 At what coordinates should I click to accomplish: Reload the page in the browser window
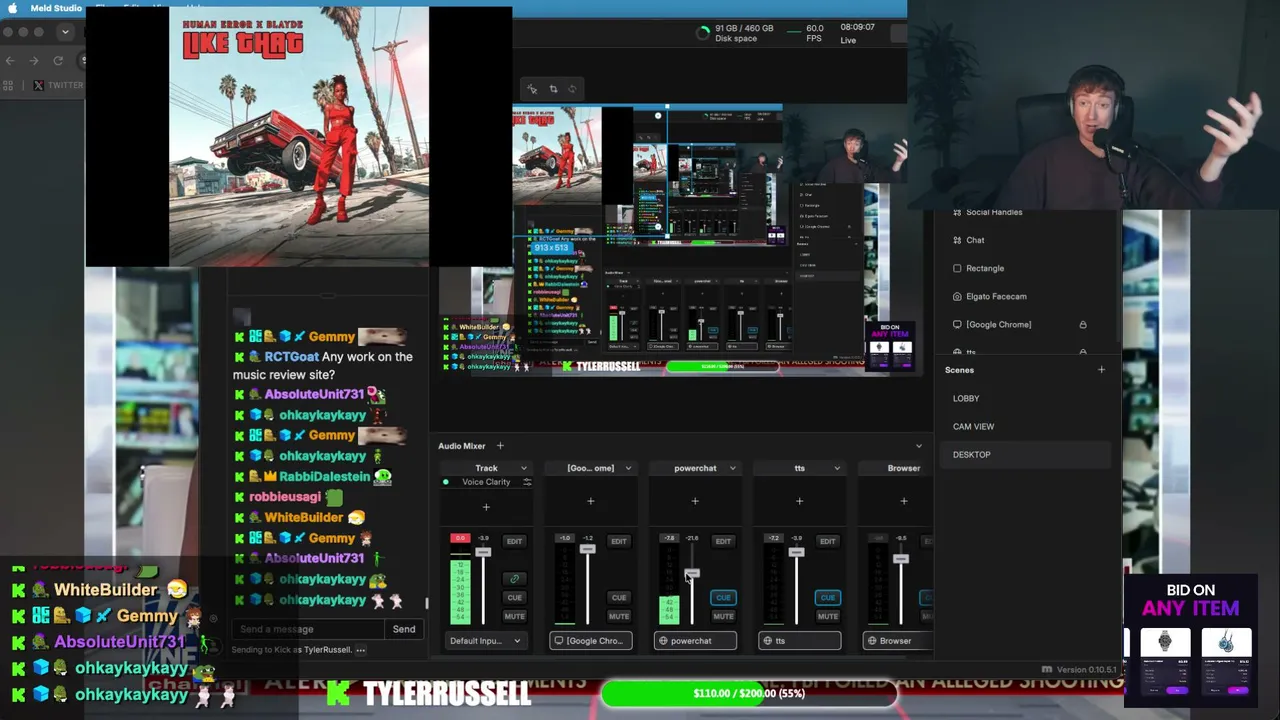pyautogui.click(x=58, y=61)
